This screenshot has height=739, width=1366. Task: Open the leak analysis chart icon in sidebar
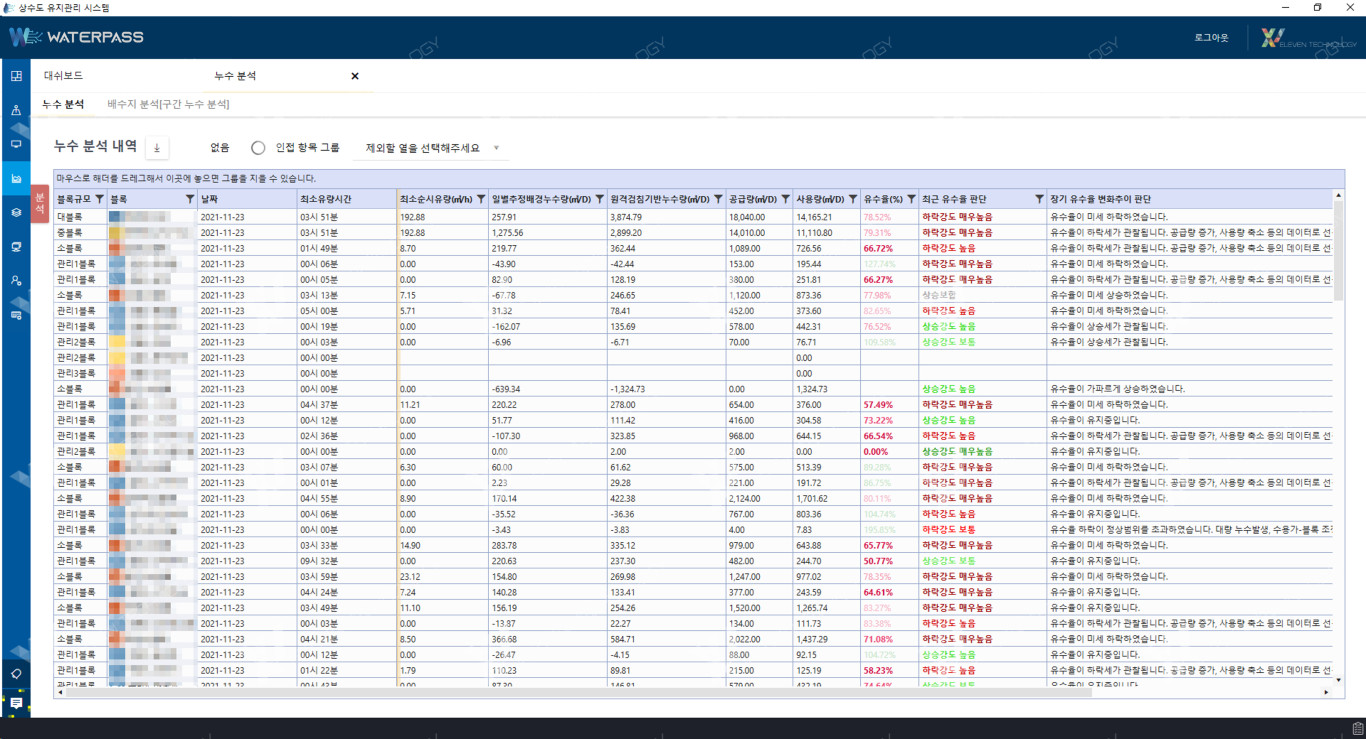click(x=16, y=179)
